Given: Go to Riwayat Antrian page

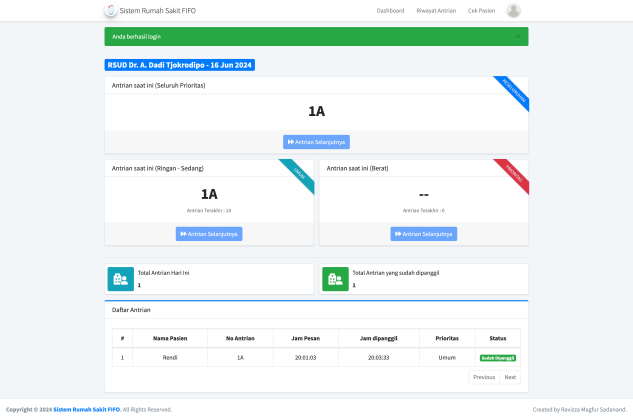Looking at the screenshot, I should point(436,11).
